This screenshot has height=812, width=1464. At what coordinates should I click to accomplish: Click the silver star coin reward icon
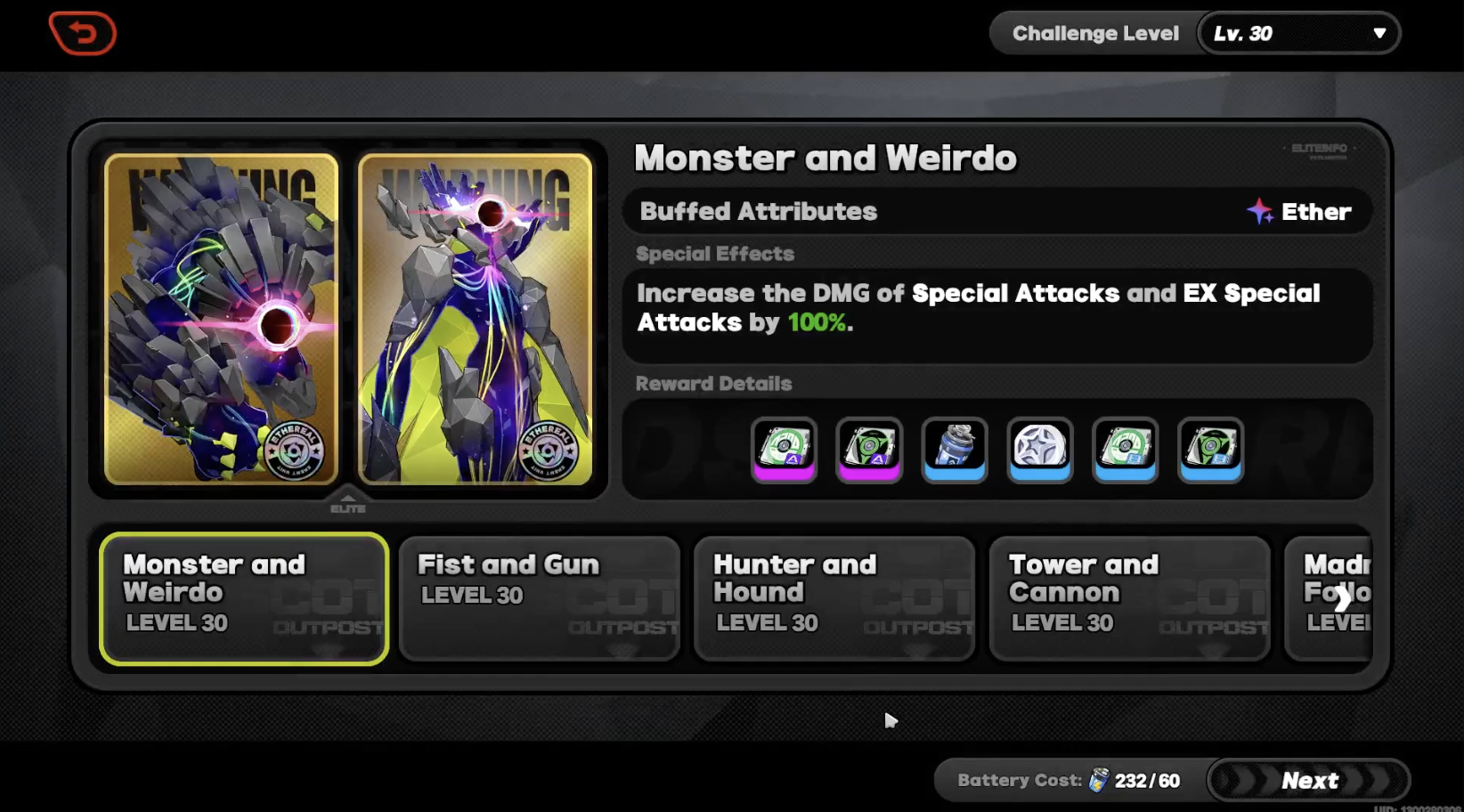[1040, 450]
